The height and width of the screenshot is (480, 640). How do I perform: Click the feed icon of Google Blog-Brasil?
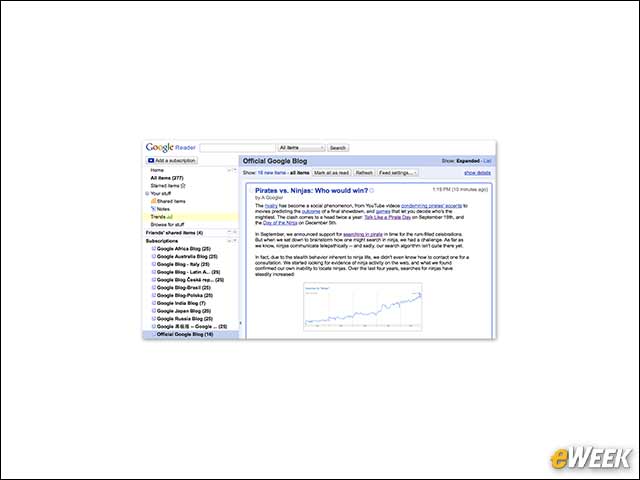click(x=154, y=287)
